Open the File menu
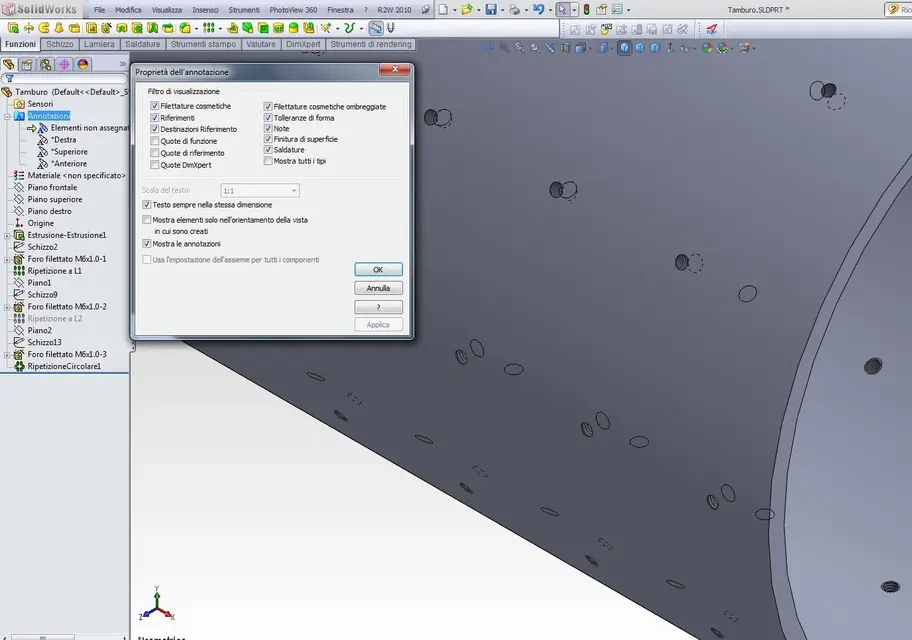This screenshot has width=912, height=640. (x=99, y=10)
